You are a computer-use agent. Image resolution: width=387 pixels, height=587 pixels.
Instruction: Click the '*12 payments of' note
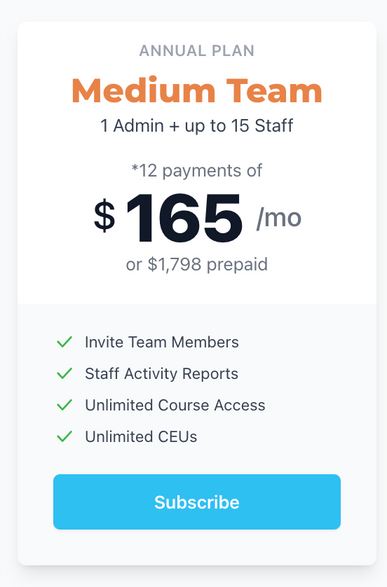click(197, 171)
